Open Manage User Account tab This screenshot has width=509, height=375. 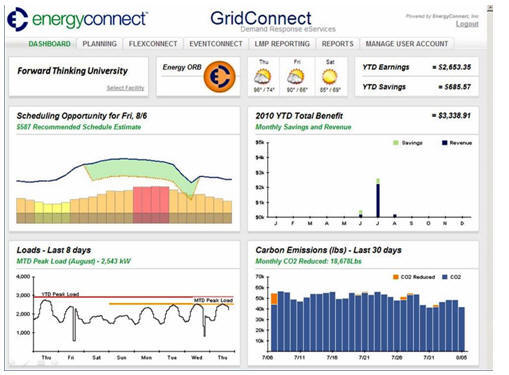(x=407, y=44)
